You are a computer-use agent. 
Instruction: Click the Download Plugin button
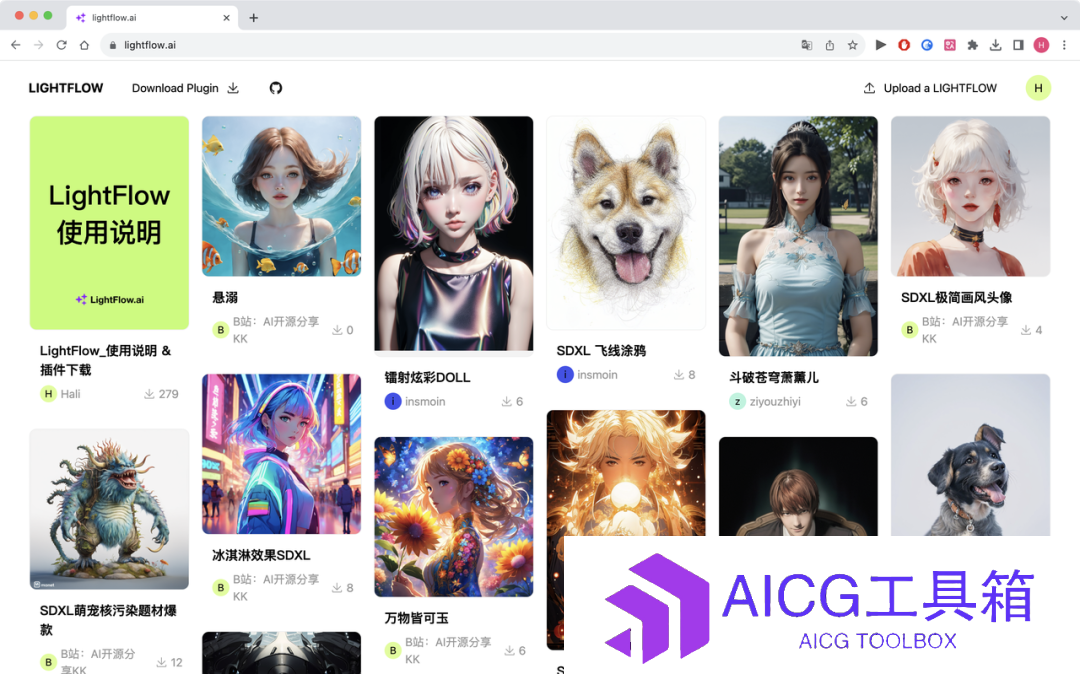point(185,88)
